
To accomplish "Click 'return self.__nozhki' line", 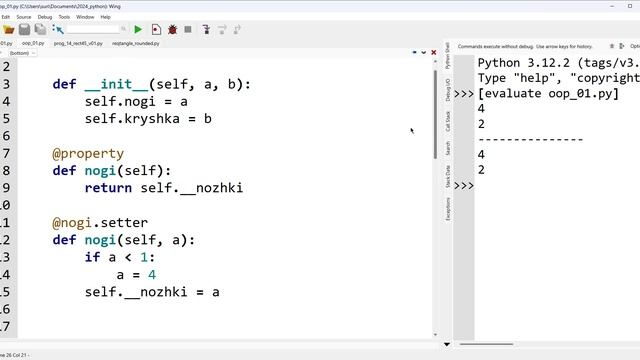I will tap(164, 188).
